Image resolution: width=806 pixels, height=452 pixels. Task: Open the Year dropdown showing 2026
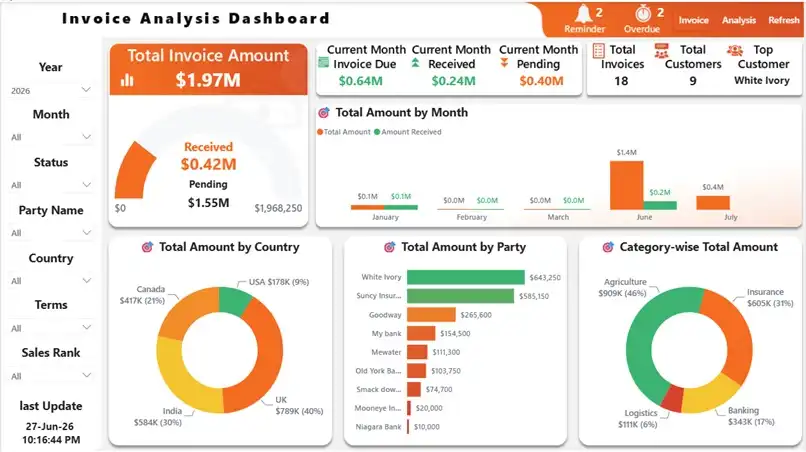[x=50, y=91]
